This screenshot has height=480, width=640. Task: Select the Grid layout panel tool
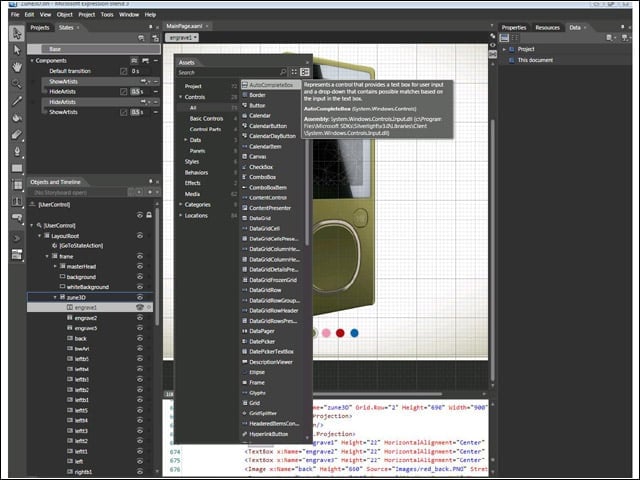coord(17,185)
